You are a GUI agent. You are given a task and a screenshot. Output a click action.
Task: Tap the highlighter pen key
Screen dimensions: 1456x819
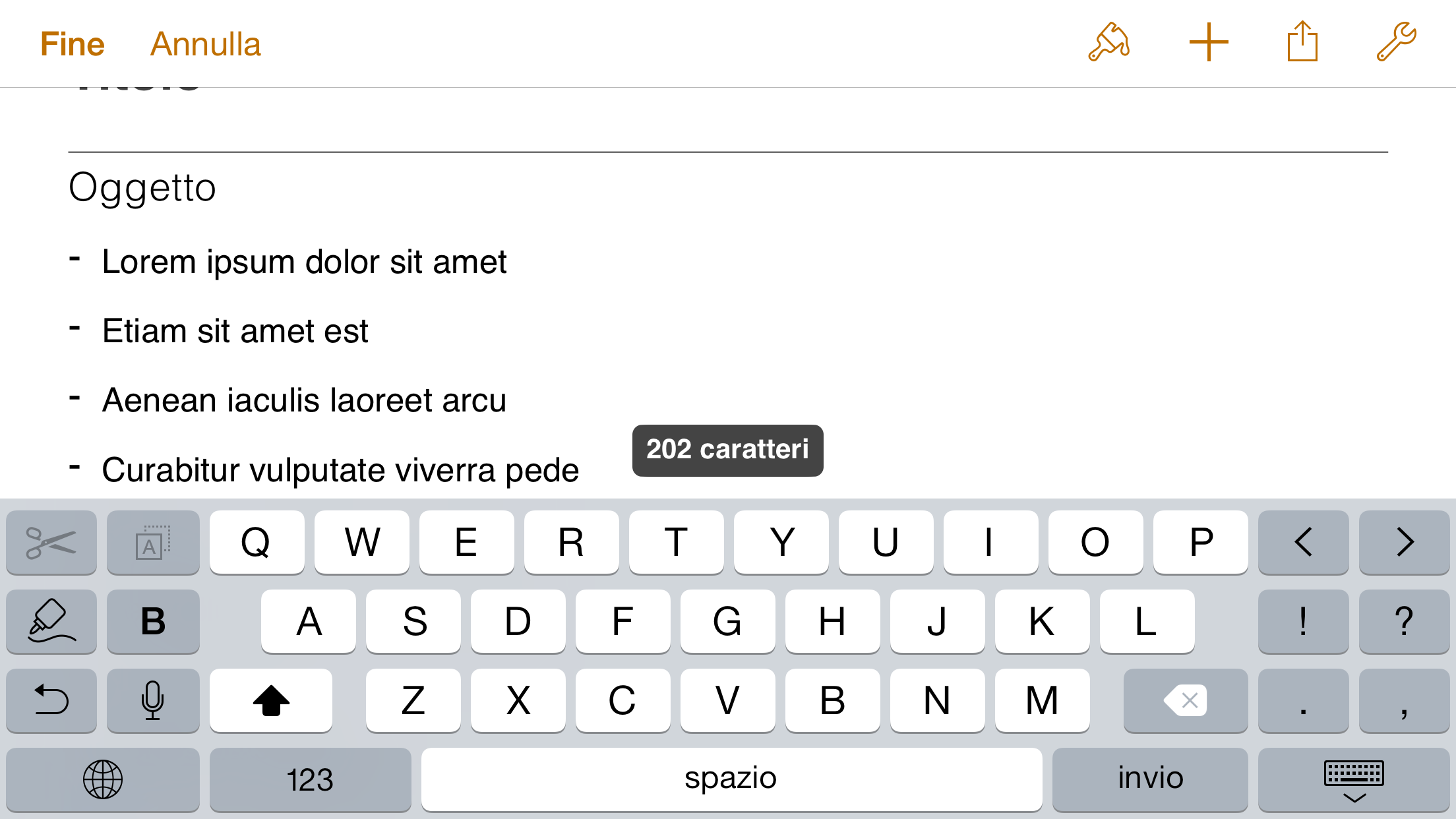click(x=51, y=621)
